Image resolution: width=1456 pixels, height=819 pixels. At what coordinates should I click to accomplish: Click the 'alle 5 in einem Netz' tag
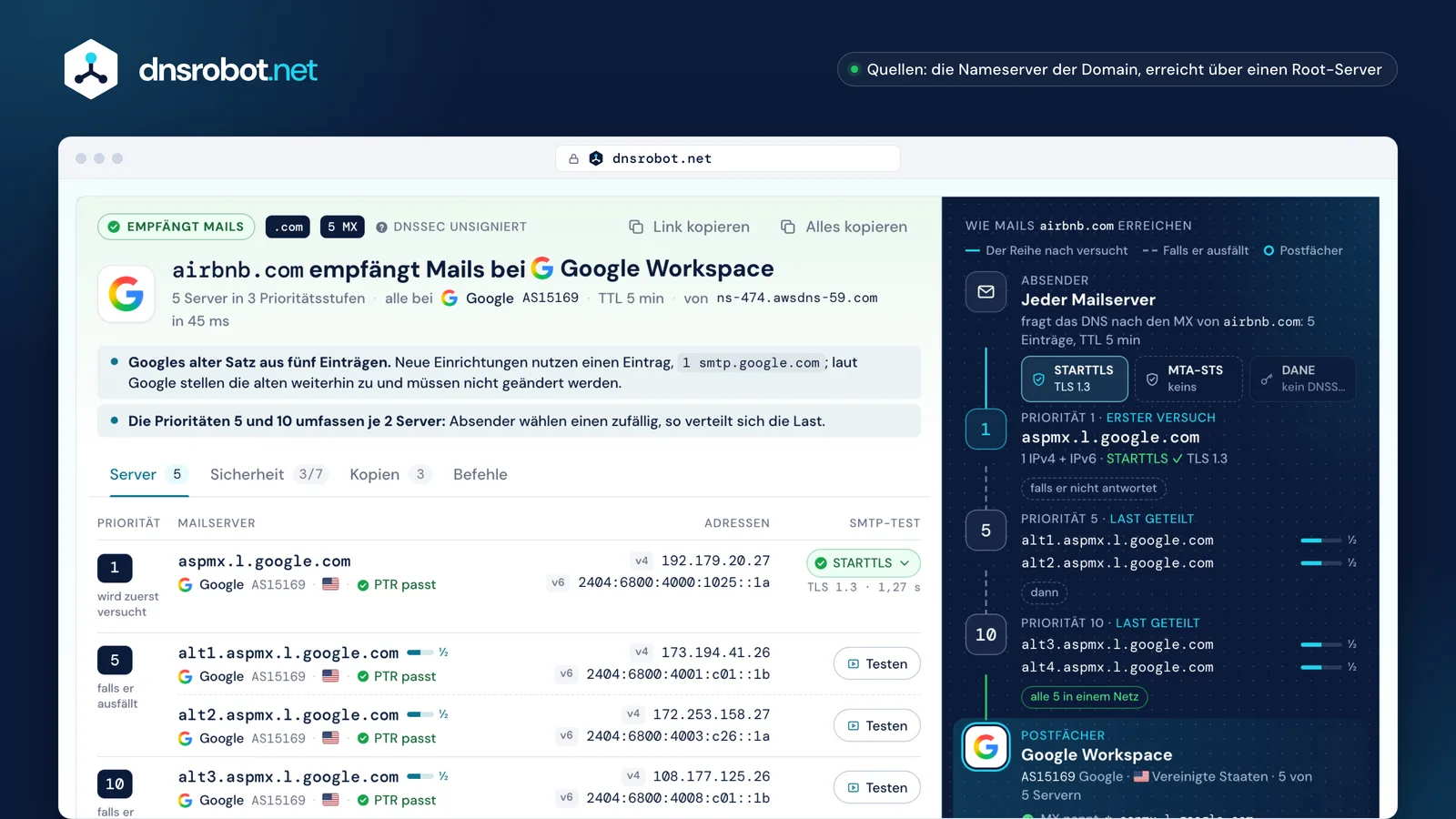[1084, 697]
